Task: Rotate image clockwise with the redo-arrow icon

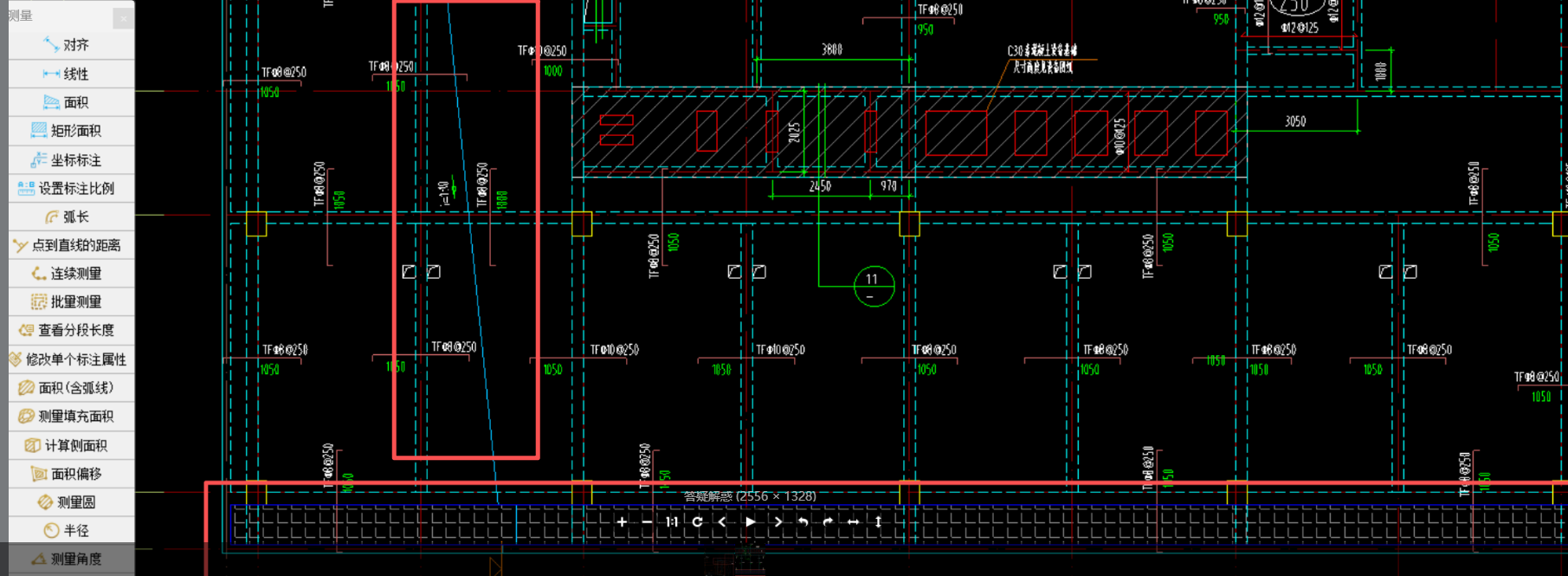Action: coord(828,521)
